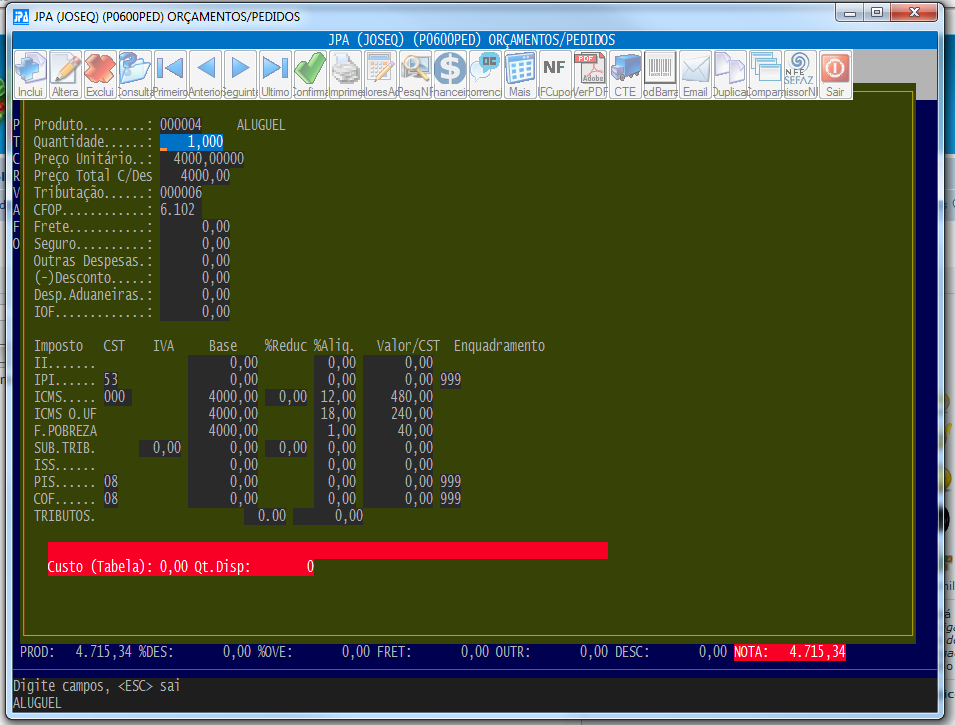Click the red X Exclui icon
Screen dimensions: 955x725
point(100,75)
